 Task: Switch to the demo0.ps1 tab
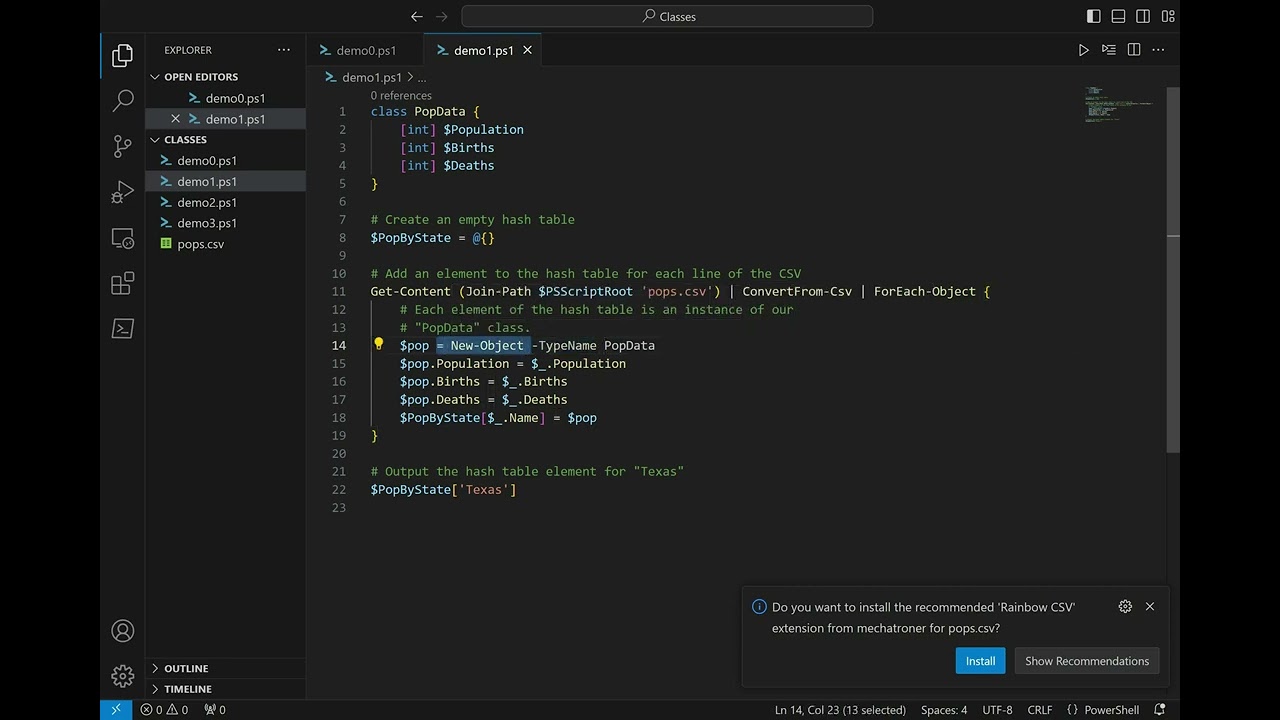click(x=365, y=50)
